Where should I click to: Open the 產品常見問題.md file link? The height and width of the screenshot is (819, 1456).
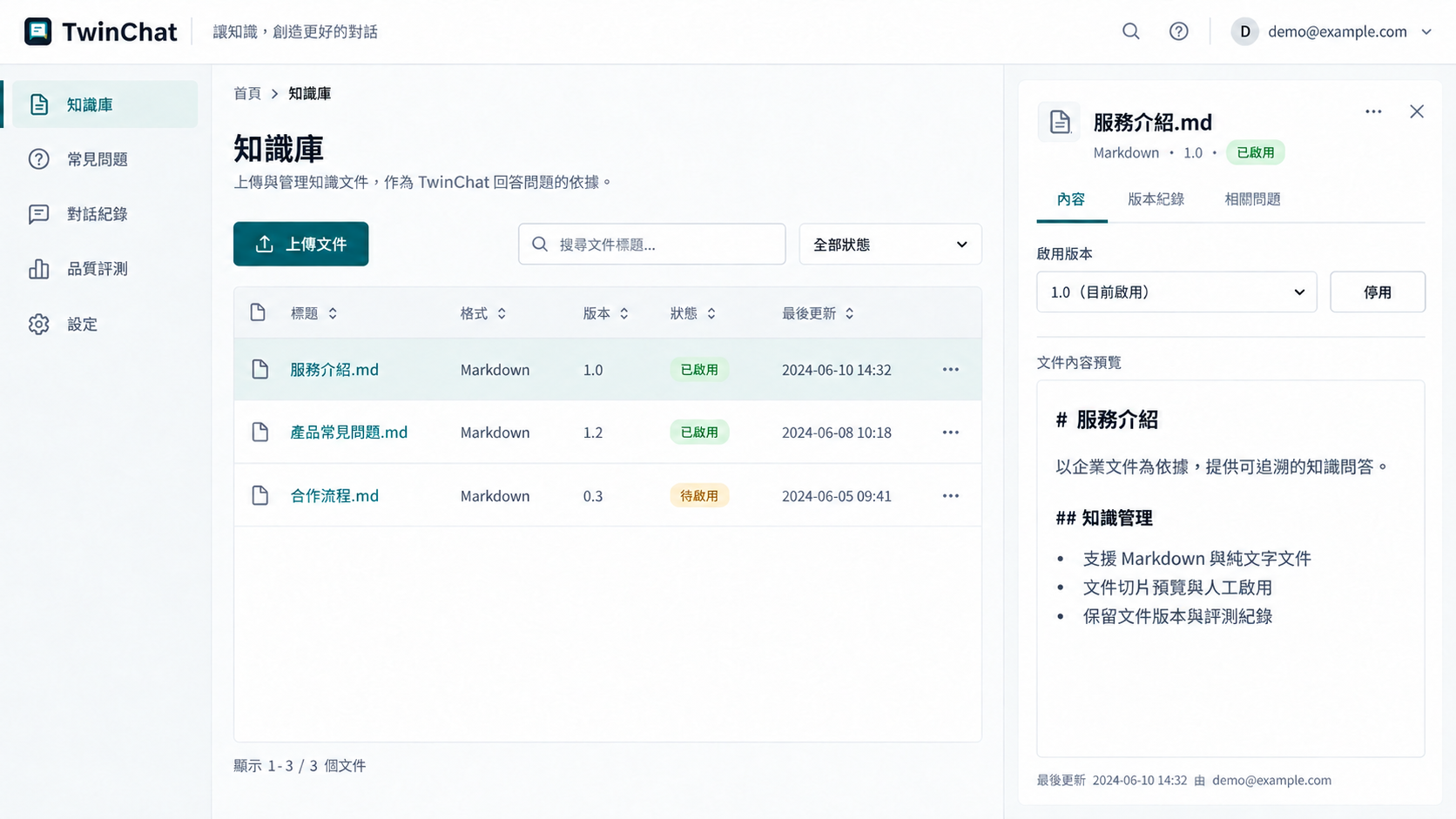tap(348, 433)
